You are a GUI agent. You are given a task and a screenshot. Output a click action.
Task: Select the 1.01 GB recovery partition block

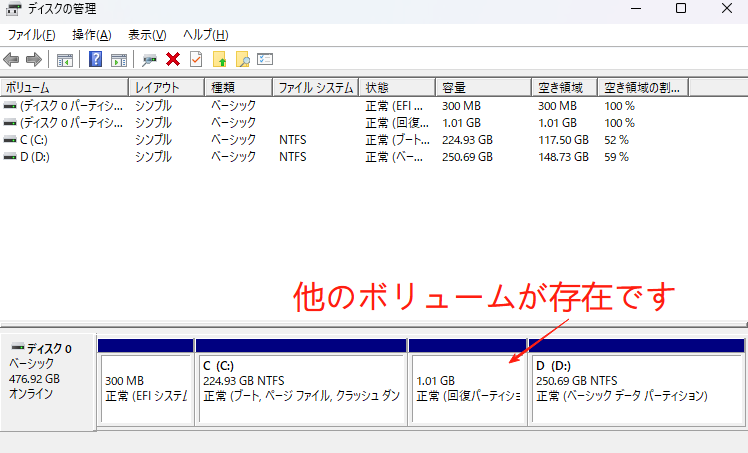467,387
